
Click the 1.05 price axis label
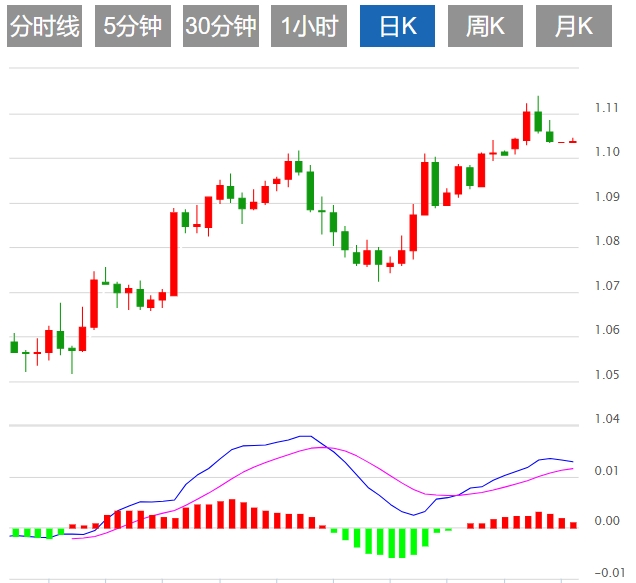607,375
